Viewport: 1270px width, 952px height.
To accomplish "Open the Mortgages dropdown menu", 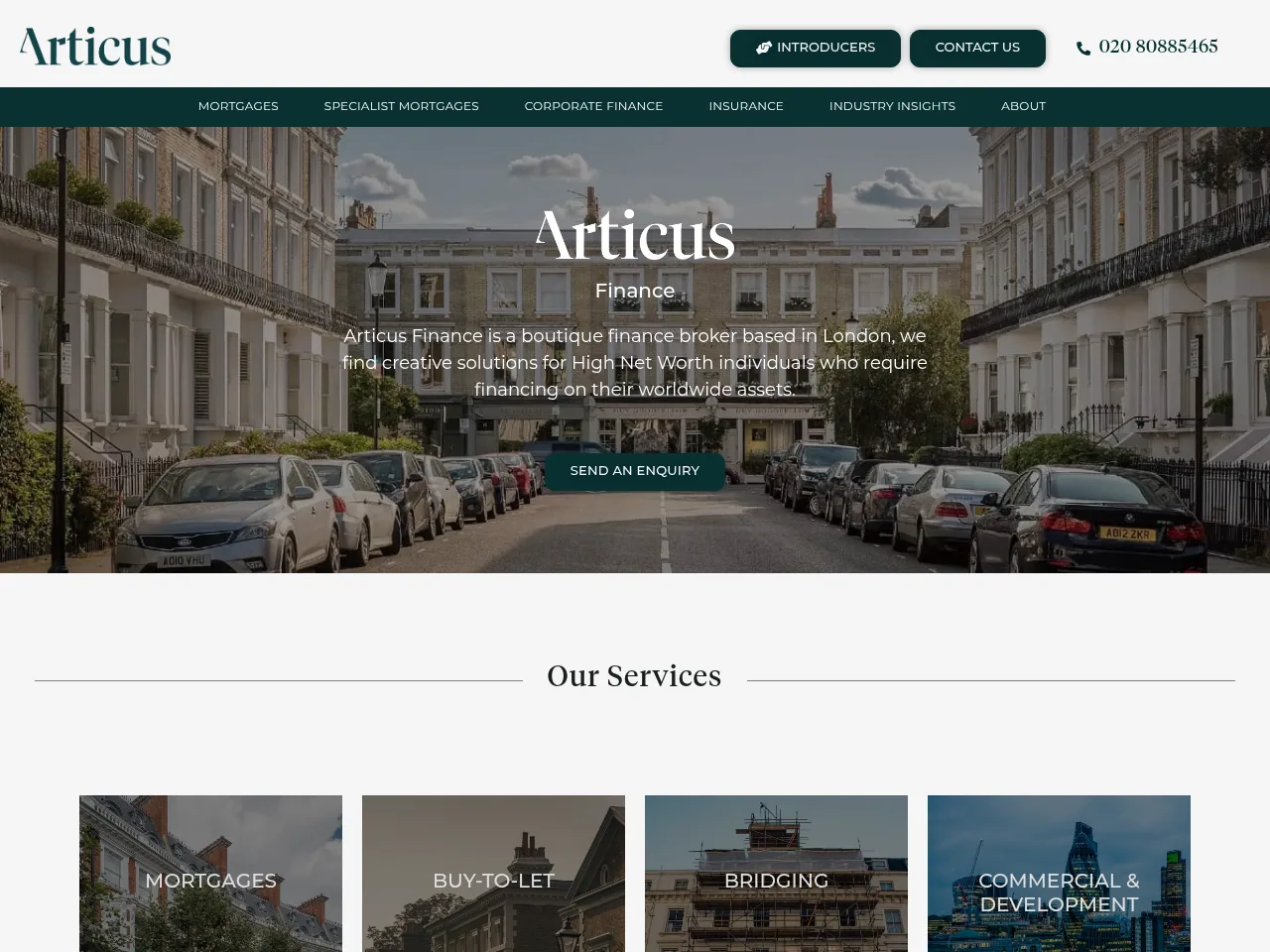I will (x=238, y=106).
